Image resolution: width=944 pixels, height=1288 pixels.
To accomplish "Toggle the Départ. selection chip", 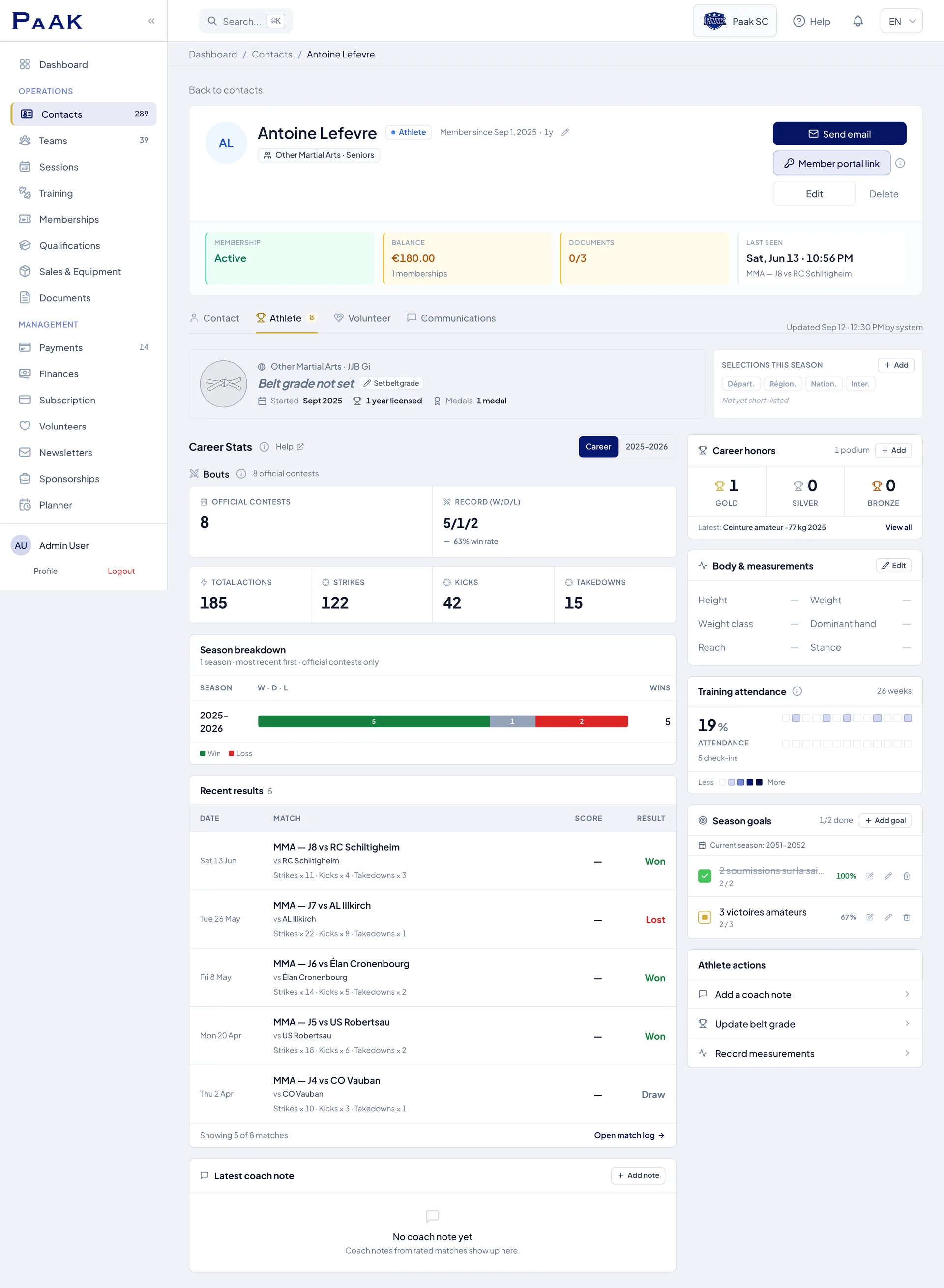I will [741, 384].
